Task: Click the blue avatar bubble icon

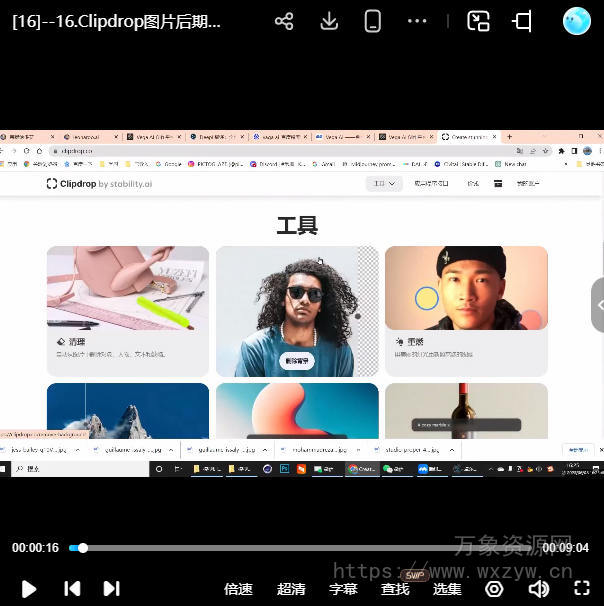Action: [x=577, y=21]
